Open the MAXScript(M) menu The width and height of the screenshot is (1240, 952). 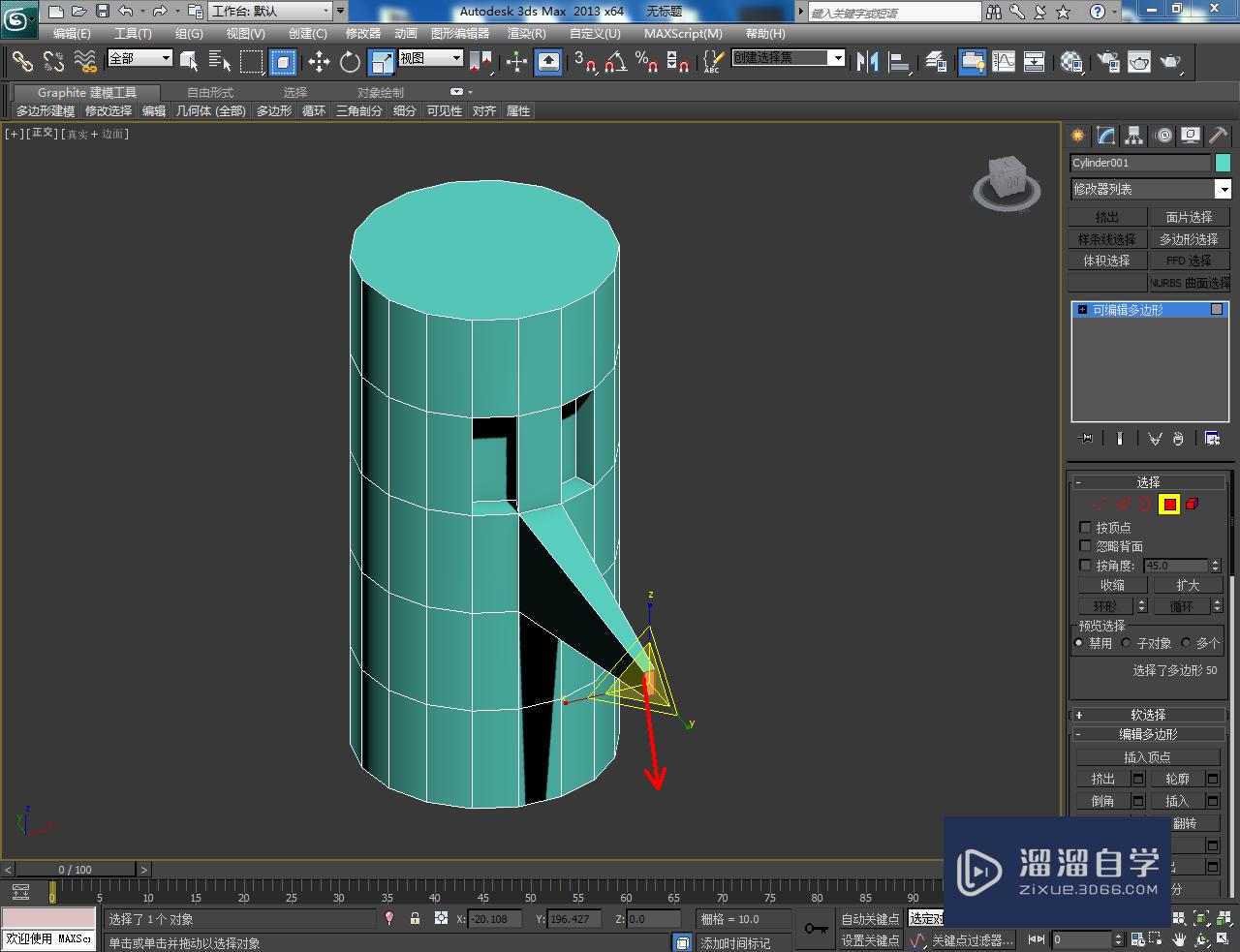coord(683,34)
